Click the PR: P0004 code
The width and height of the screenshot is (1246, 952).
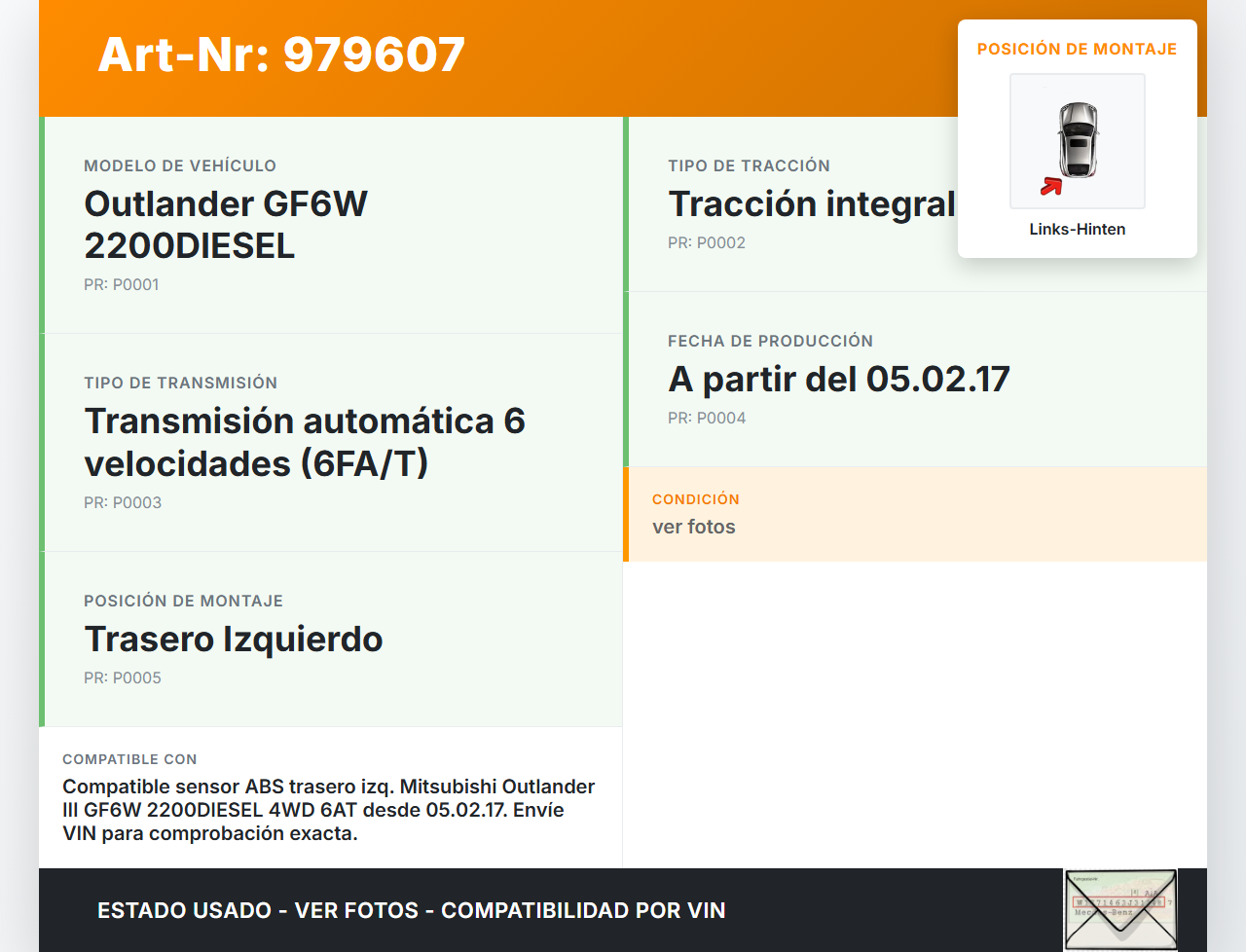[x=706, y=418]
